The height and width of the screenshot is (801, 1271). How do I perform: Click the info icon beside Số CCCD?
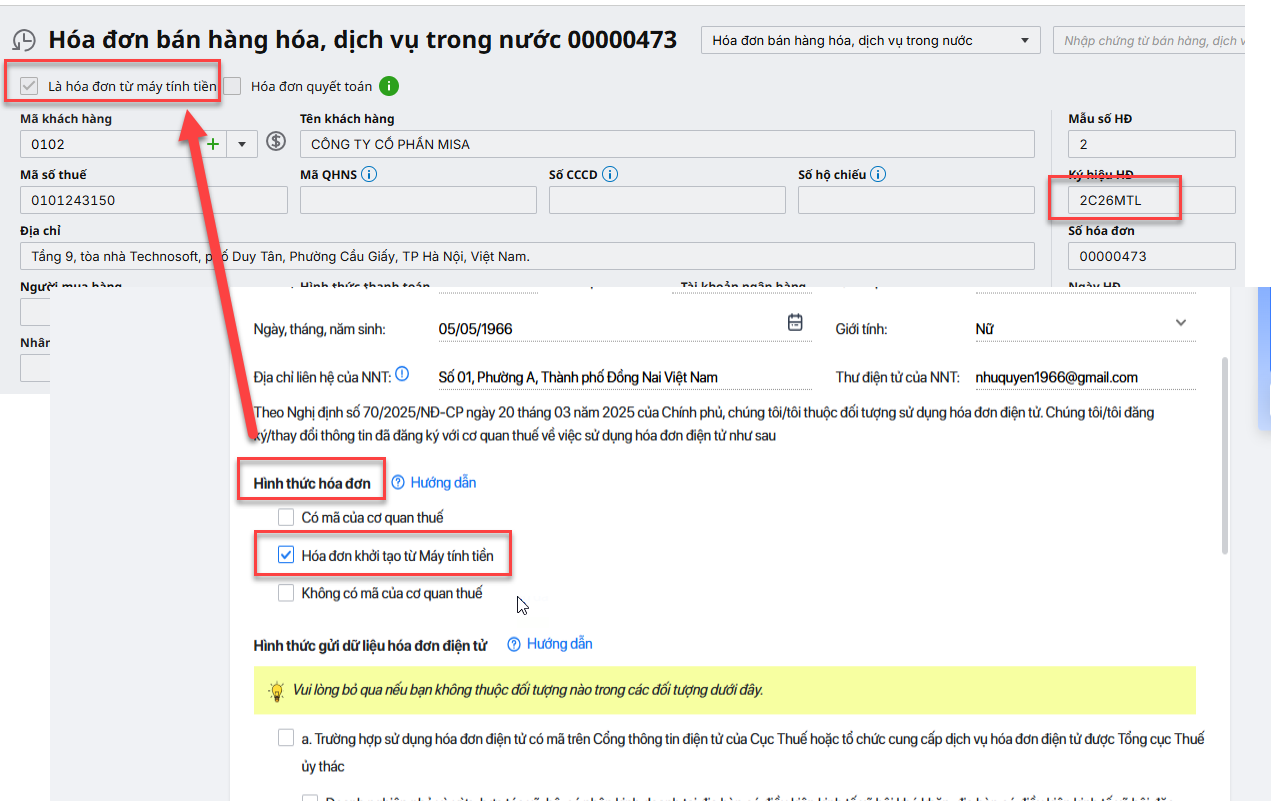pyautogui.click(x=610, y=174)
